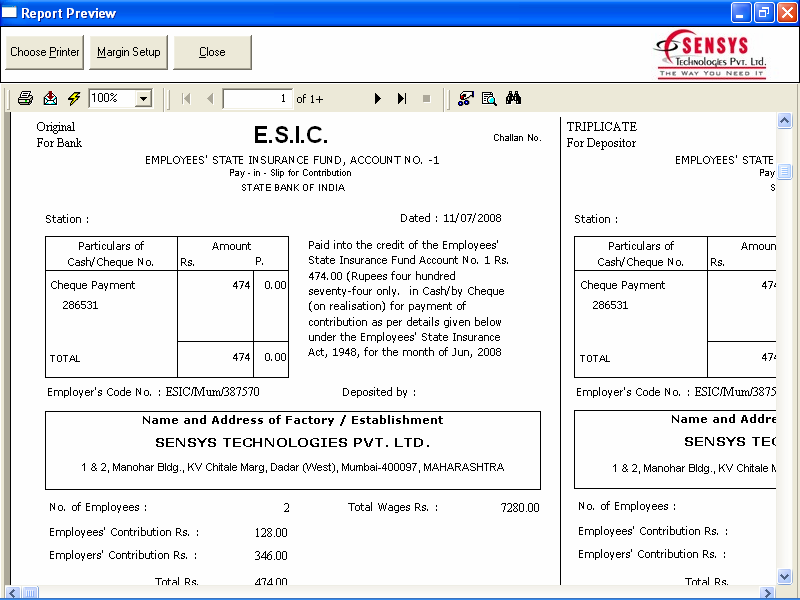Click vertical scrollbar up arrow

click(784, 121)
